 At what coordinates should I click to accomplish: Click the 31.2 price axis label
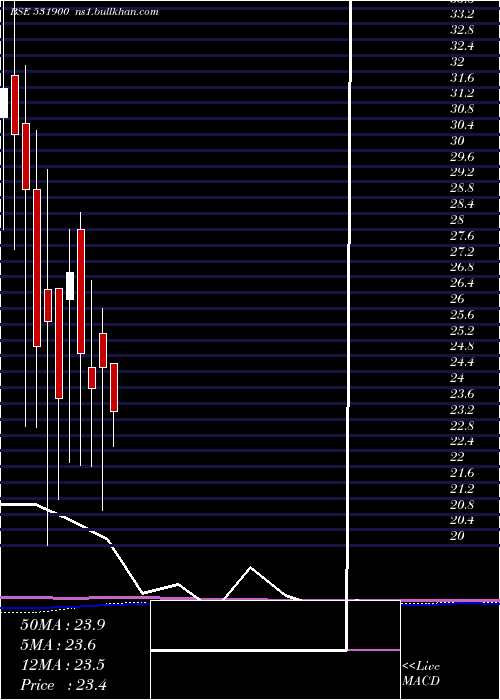(x=462, y=93)
